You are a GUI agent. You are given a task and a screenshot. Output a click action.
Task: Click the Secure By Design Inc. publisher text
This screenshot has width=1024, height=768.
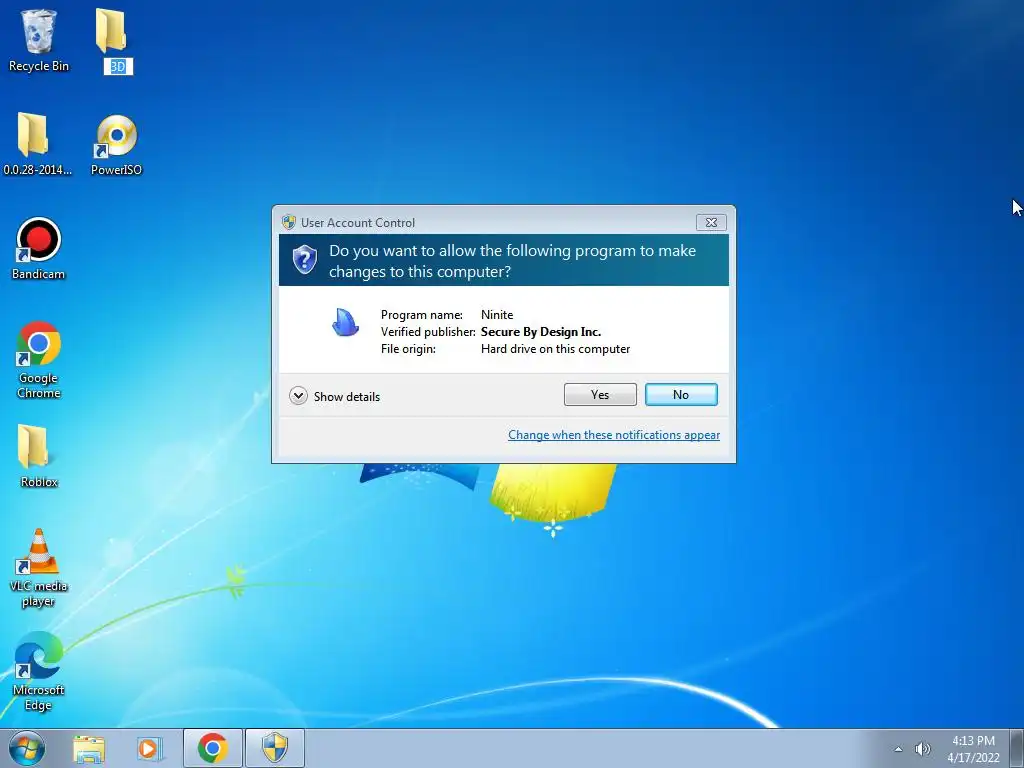pyautogui.click(x=541, y=332)
